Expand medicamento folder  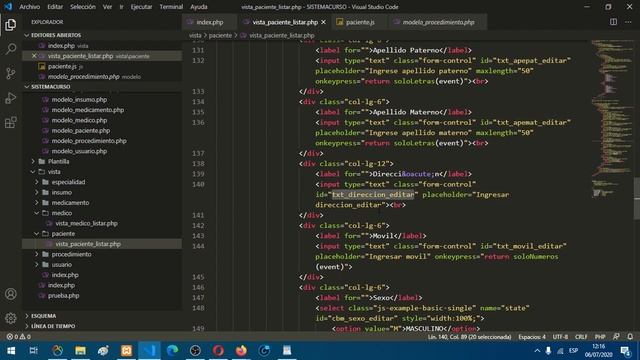click(37, 203)
